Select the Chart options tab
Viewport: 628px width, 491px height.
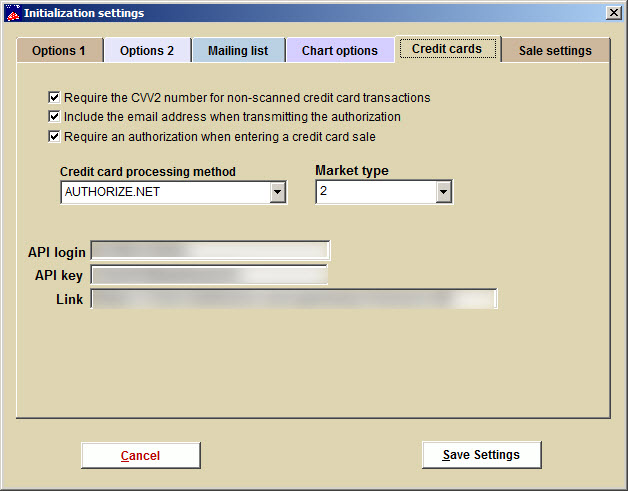[340, 50]
